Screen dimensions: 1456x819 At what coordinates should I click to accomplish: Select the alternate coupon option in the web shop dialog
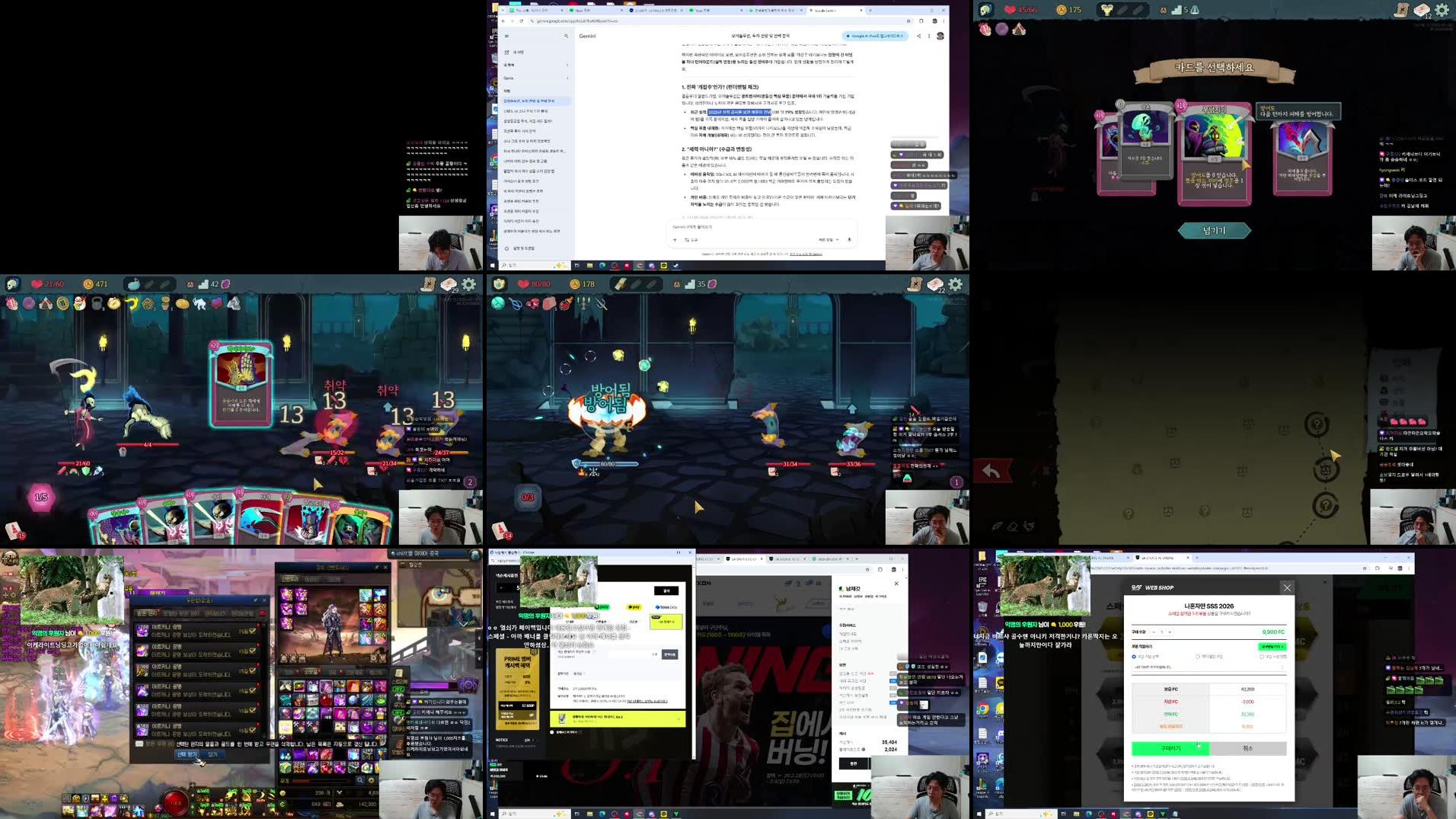coord(1197,657)
